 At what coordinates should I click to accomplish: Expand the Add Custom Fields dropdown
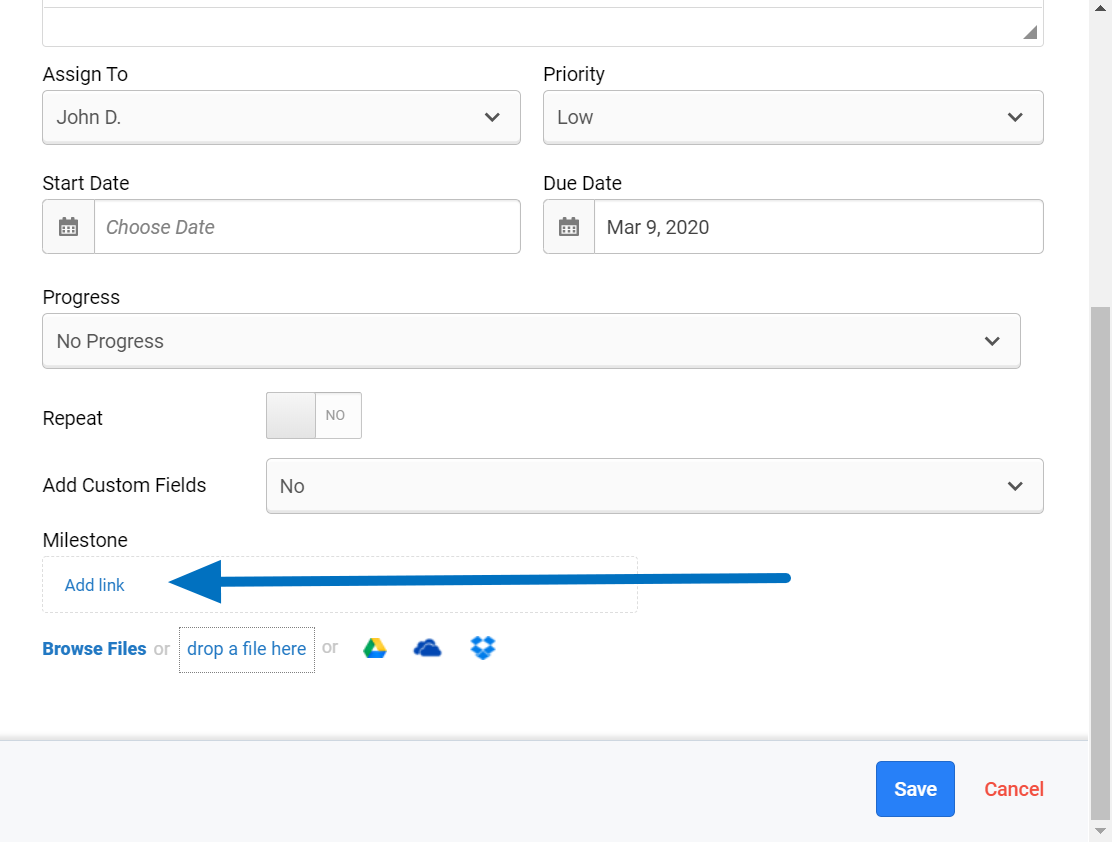click(654, 486)
